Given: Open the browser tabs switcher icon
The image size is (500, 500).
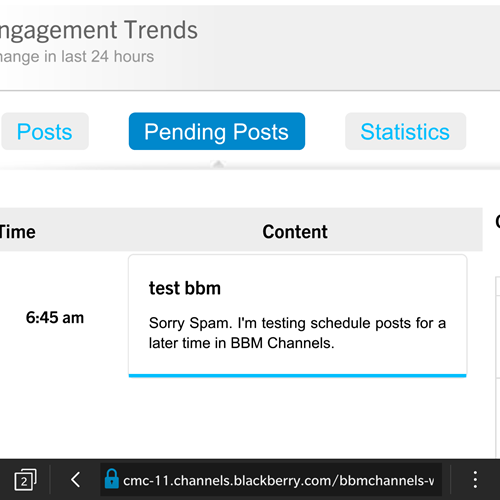Looking at the screenshot, I should point(25,480).
